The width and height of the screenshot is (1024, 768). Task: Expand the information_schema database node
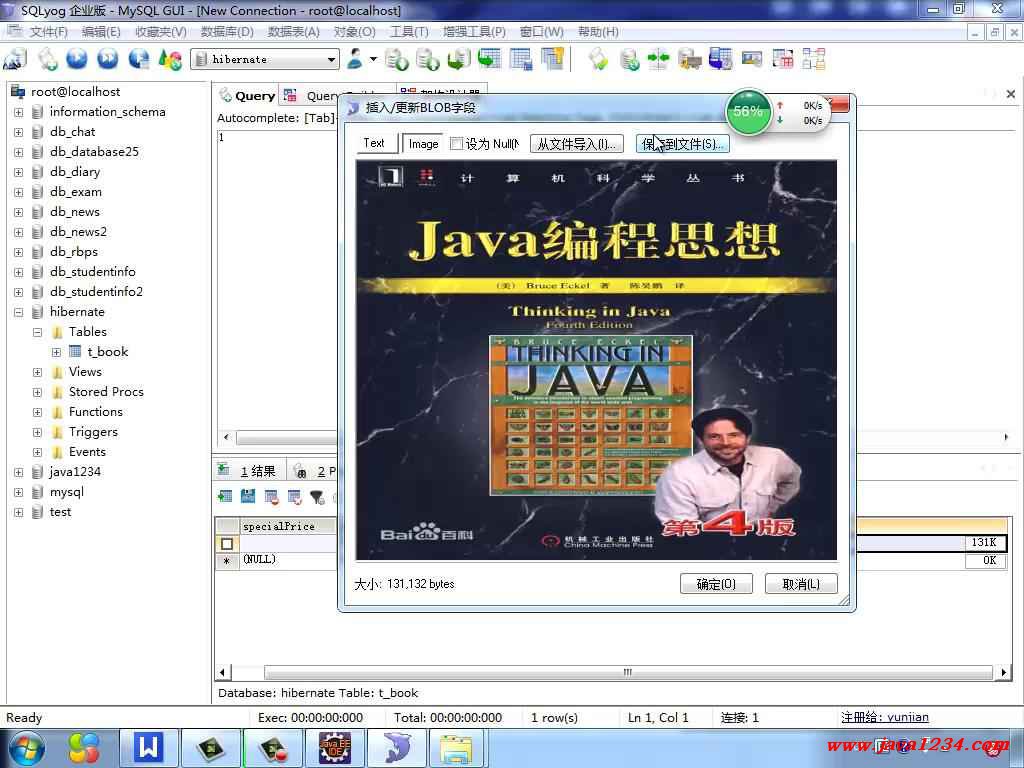tap(18, 112)
